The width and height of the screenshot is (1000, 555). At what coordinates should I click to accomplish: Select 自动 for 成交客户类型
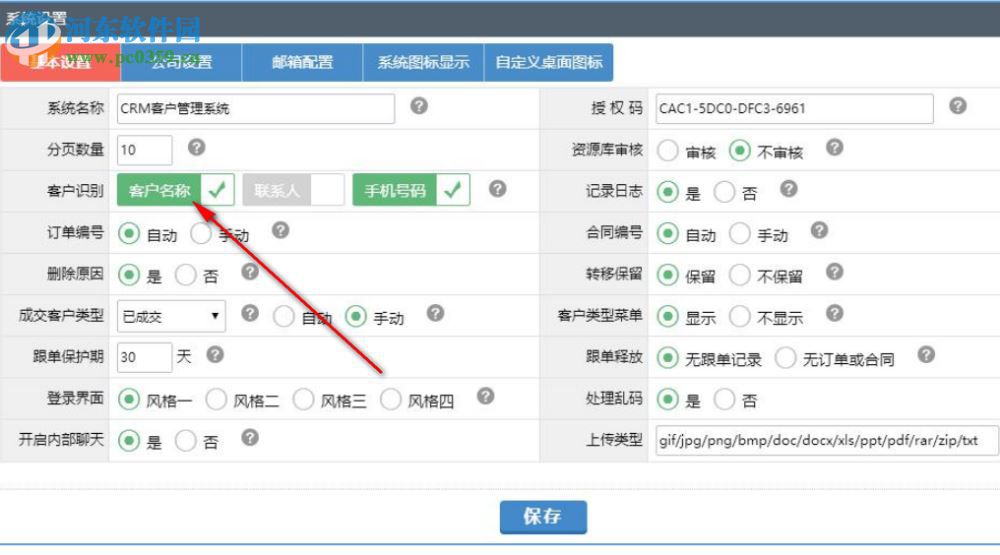point(284,316)
